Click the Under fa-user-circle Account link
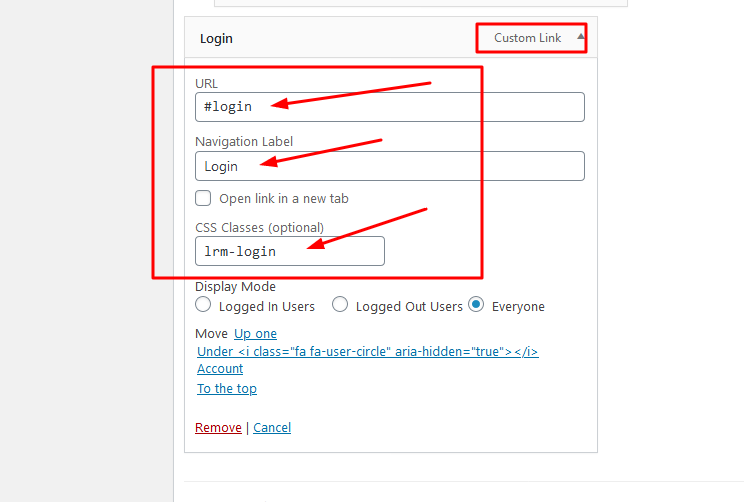Viewport: 744px width, 502px height. click(368, 360)
